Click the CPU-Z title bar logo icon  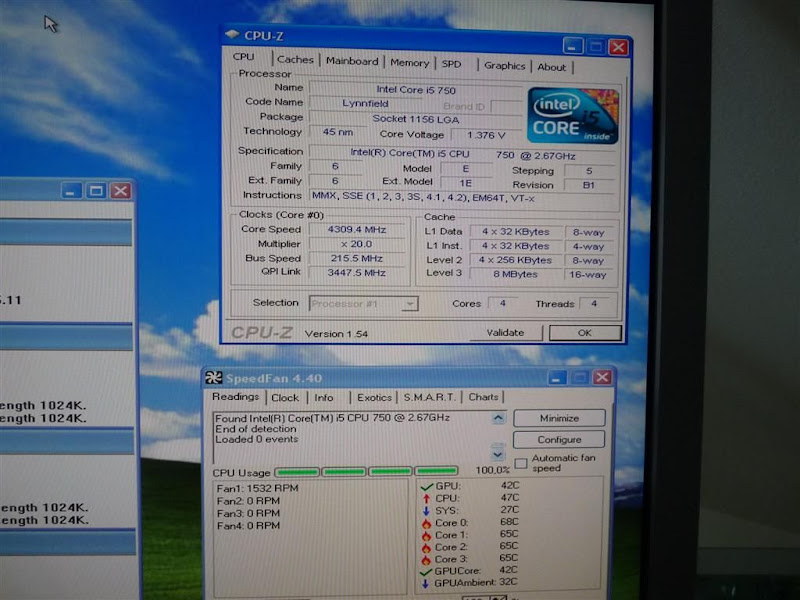pos(232,34)
